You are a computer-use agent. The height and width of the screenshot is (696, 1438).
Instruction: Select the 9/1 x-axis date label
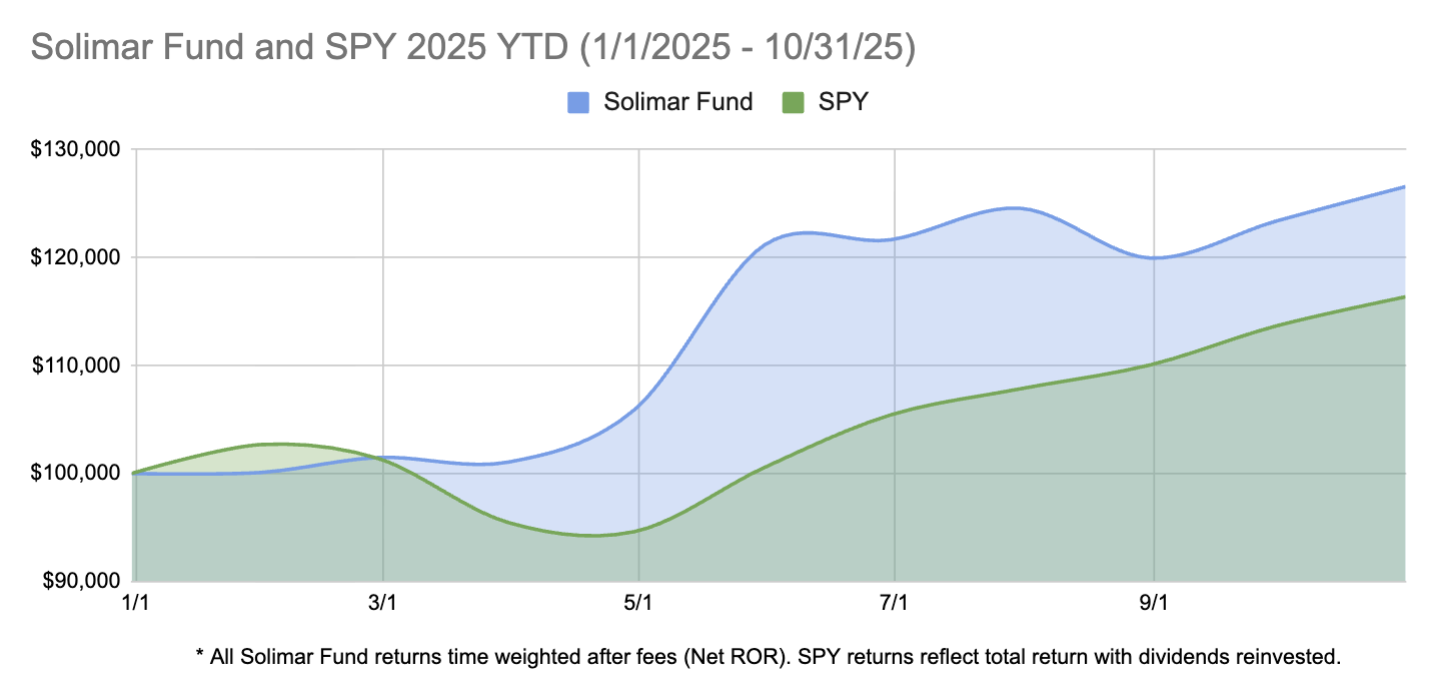[1154, 604]
